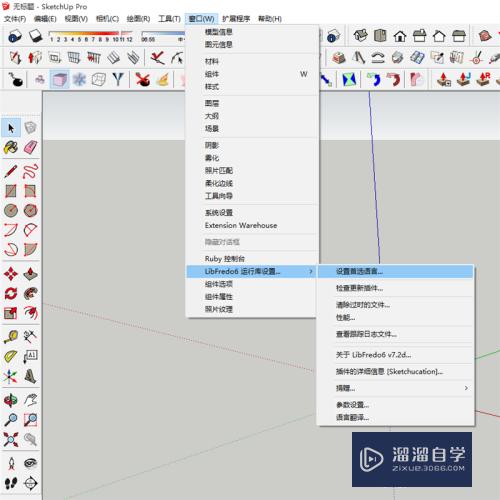Activate the Pie arc tool
The height and width of the screenshot is (500, 500).
click(30, 249)
